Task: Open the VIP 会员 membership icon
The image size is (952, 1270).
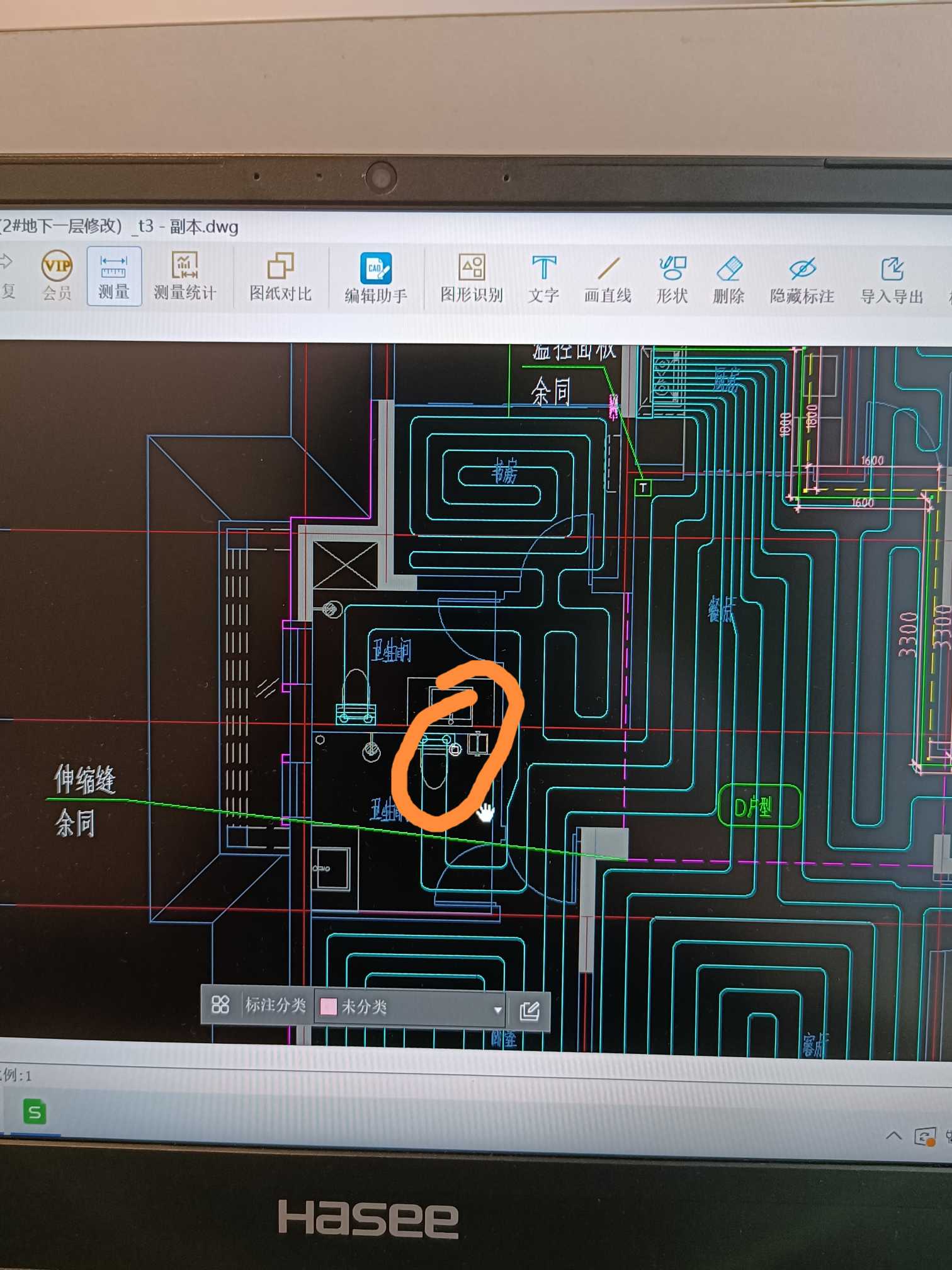Action: pos(57,275)
